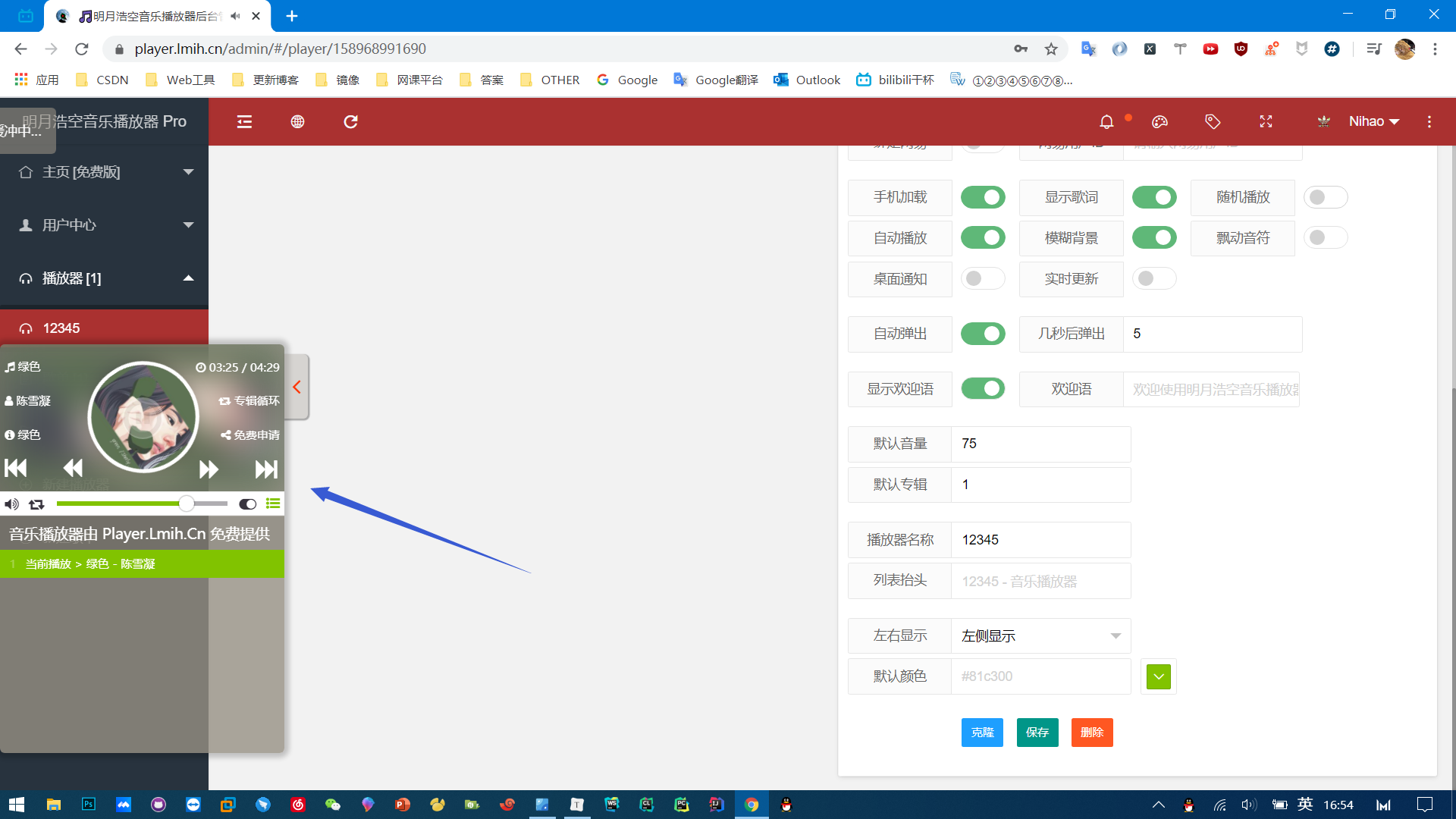Skip to next track in player

(x=265, y=469)
